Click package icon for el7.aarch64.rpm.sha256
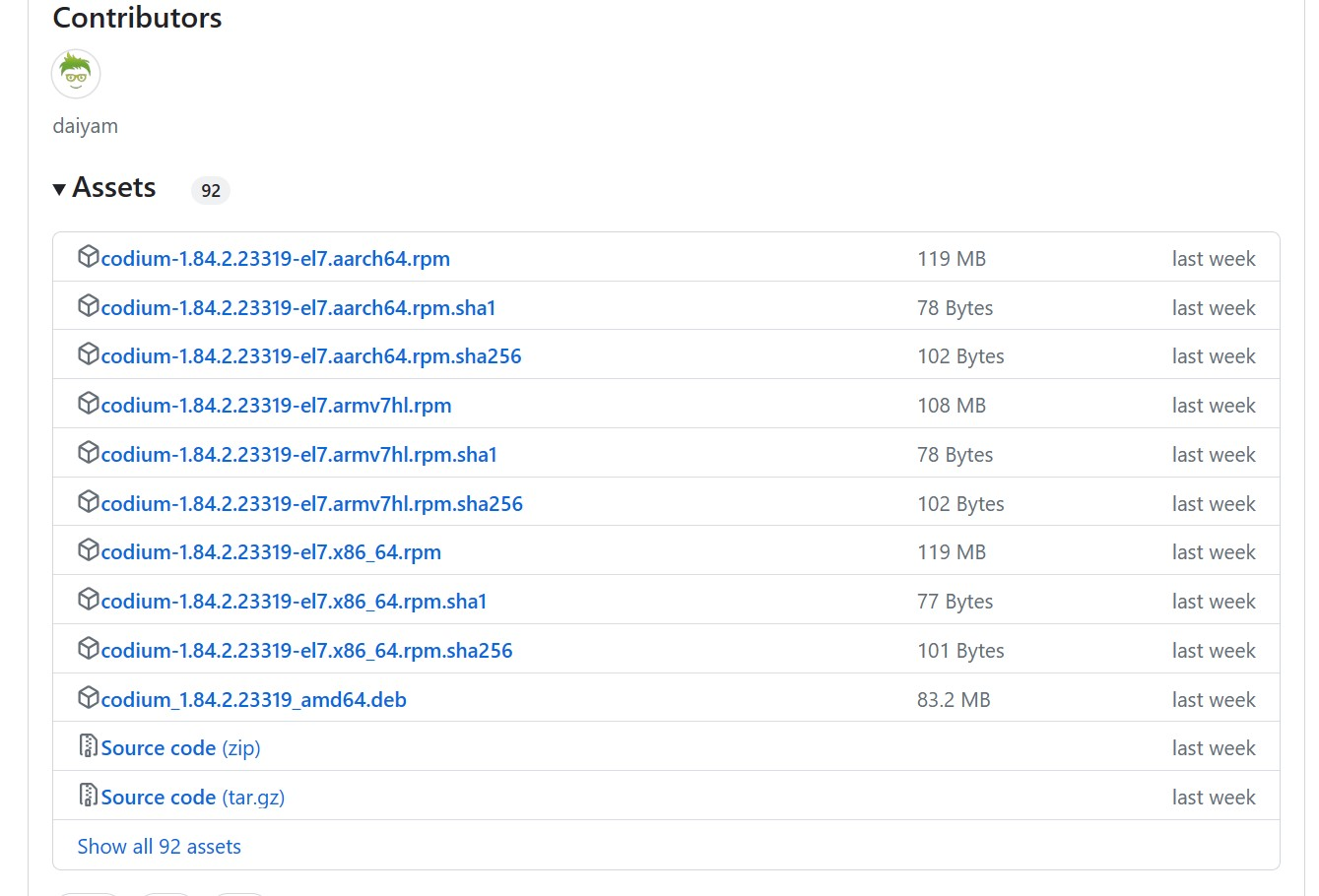Screen dimensions: 1319x896 click(88, 354)
